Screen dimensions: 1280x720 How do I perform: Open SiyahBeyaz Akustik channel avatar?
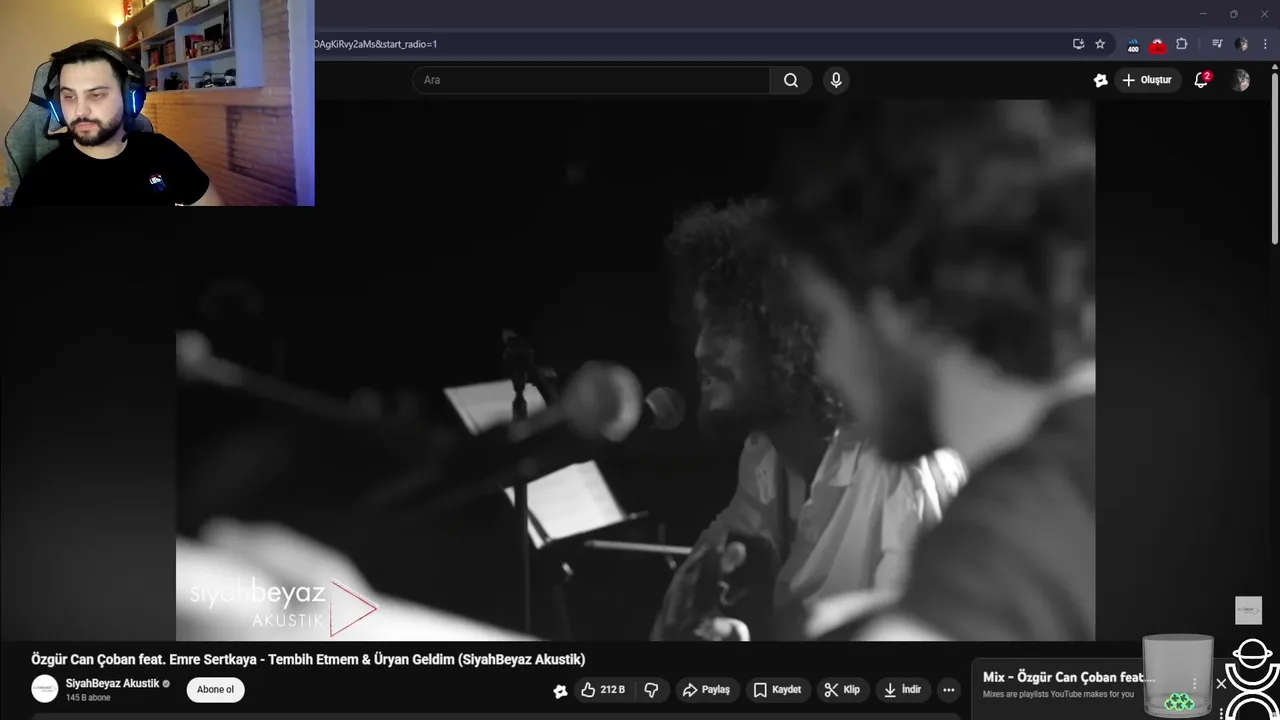(45, 689)
